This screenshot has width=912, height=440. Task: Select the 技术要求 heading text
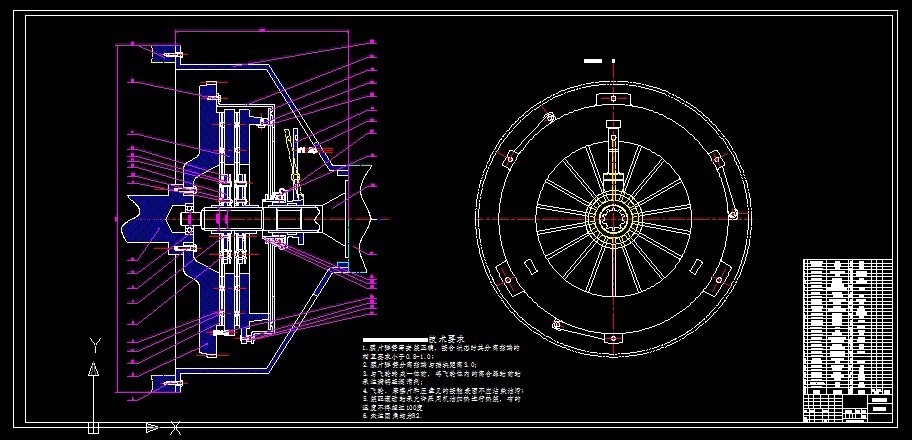click(447, 339)
